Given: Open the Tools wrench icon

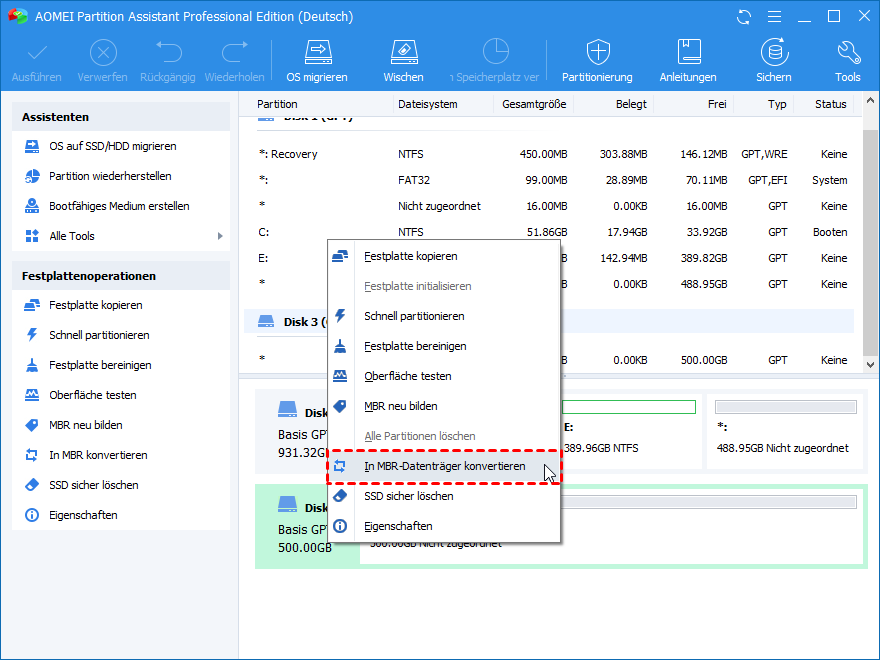Looking at the screenshot, I should 847,53.
